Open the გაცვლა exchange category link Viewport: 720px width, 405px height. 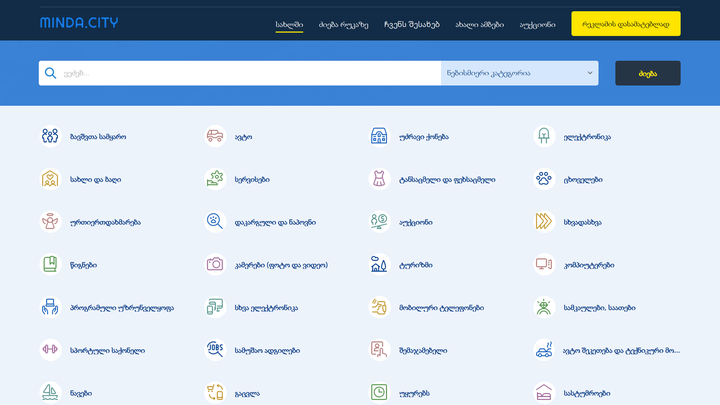click(247, 394)
